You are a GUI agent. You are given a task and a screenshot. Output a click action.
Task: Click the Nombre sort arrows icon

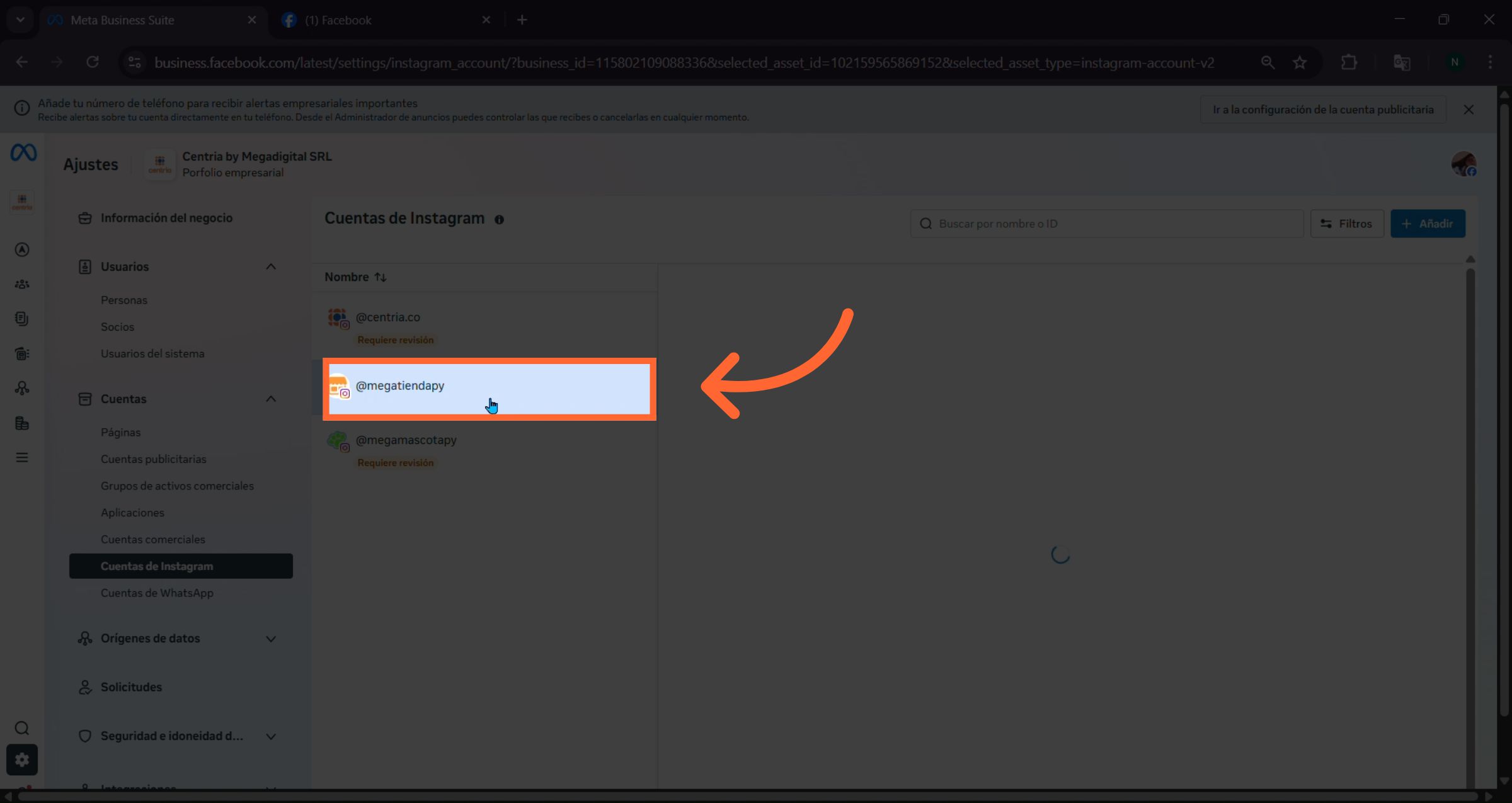tap(381, 277)
